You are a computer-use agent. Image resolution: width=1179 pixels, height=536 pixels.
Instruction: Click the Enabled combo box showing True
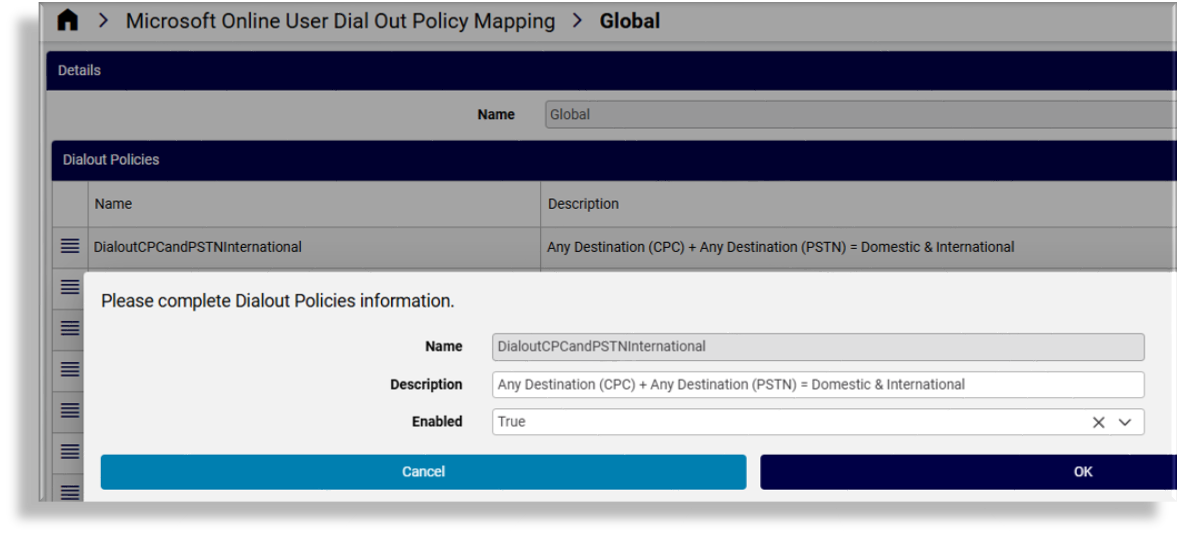tap(818, 422)
